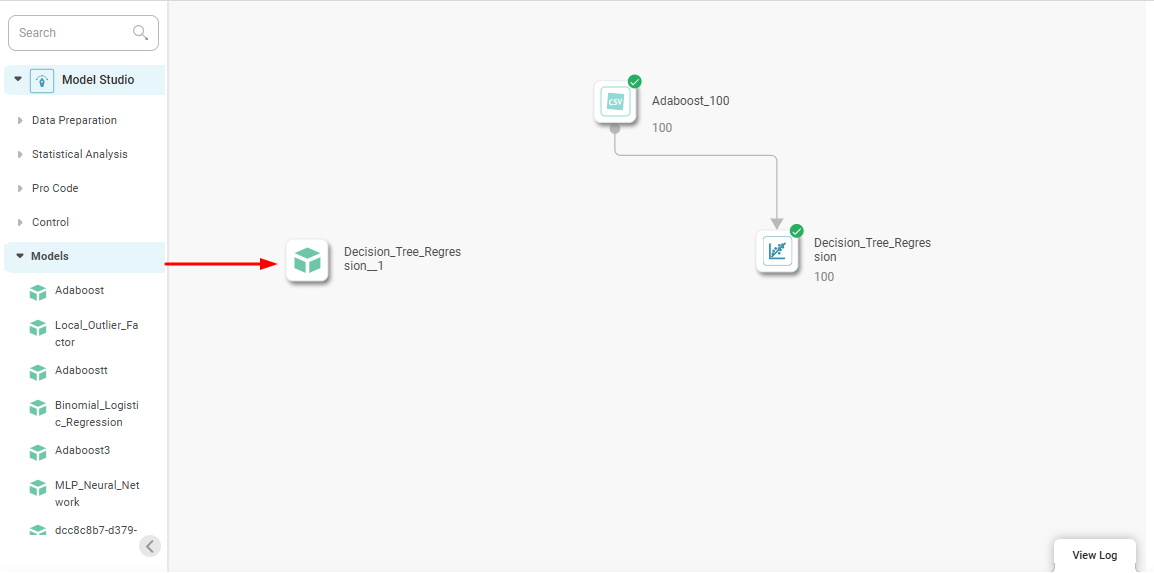Click the Local_Outlier_Factor cube icon

(x=38, y=328)
